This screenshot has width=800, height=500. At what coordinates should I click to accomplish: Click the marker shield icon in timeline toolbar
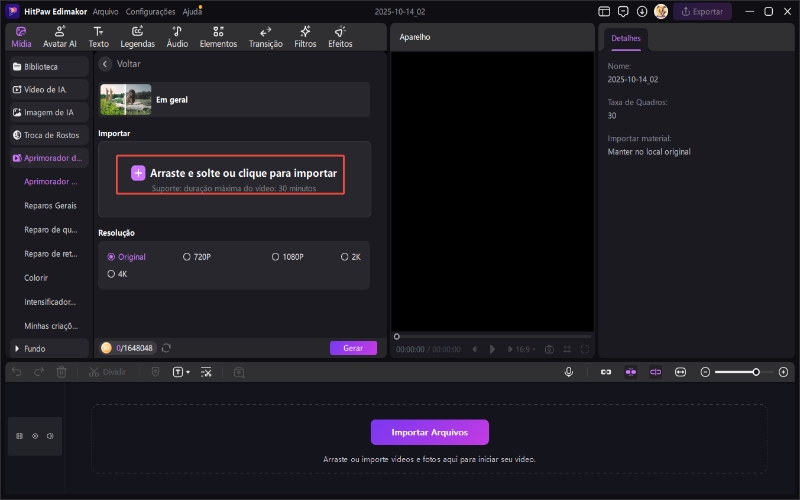click(156, 372)
